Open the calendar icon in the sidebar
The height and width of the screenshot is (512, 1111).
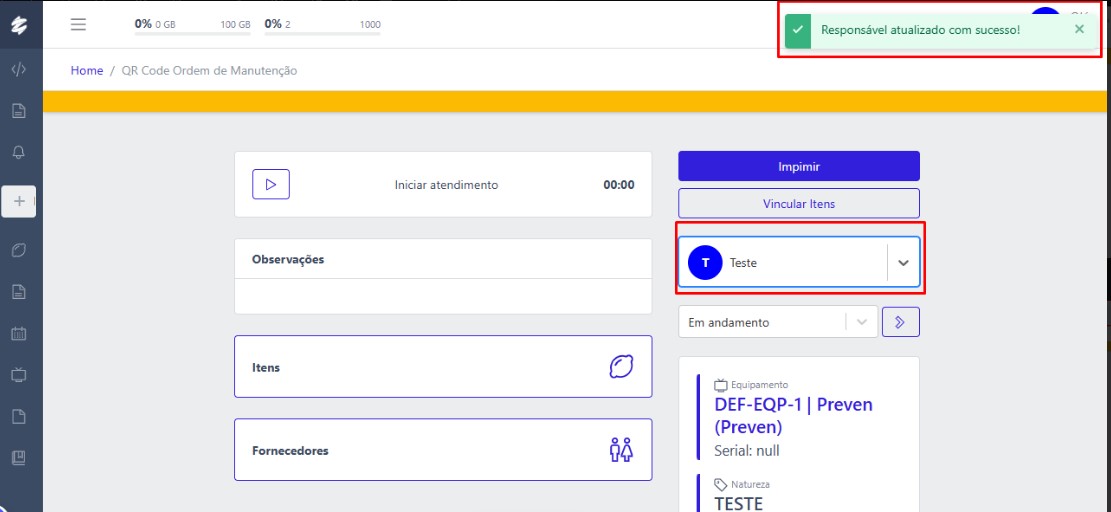[18, 334]
